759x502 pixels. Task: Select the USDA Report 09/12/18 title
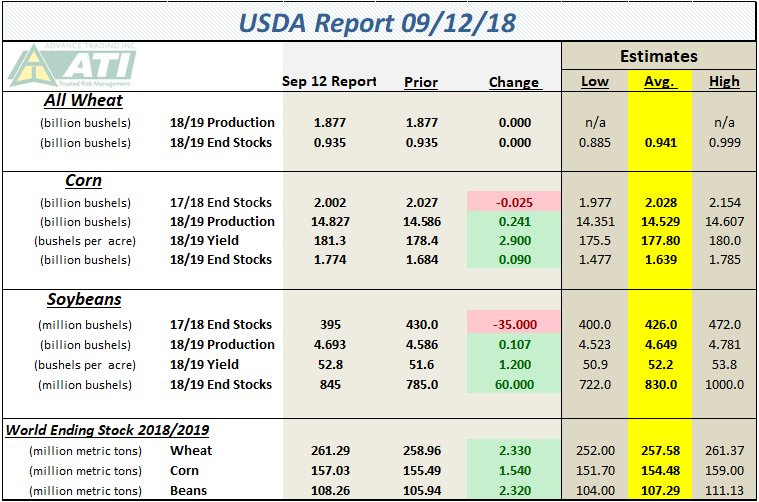(x=379, y=21)
